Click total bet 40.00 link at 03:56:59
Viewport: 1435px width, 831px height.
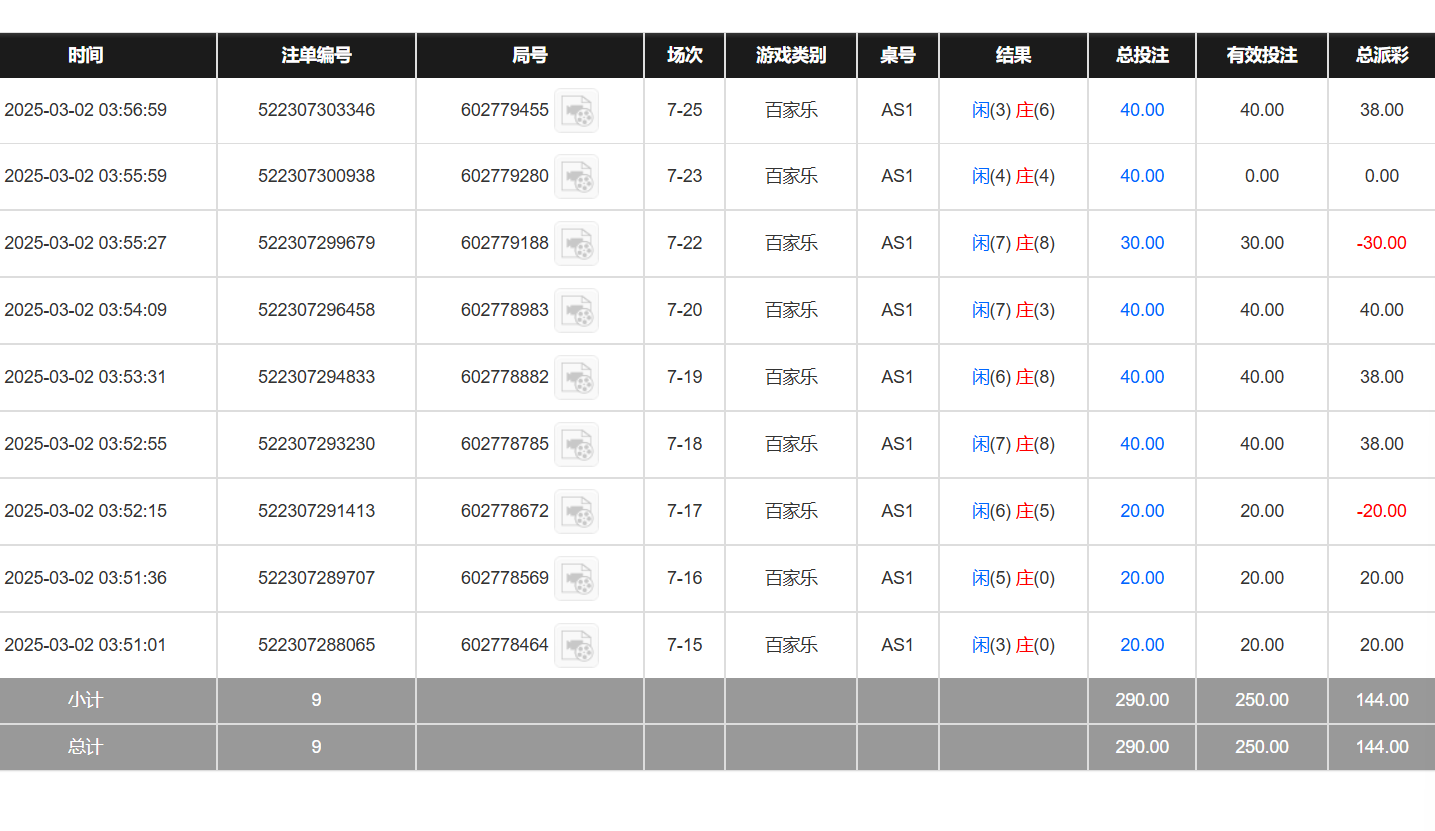(x=1141, y=110)
